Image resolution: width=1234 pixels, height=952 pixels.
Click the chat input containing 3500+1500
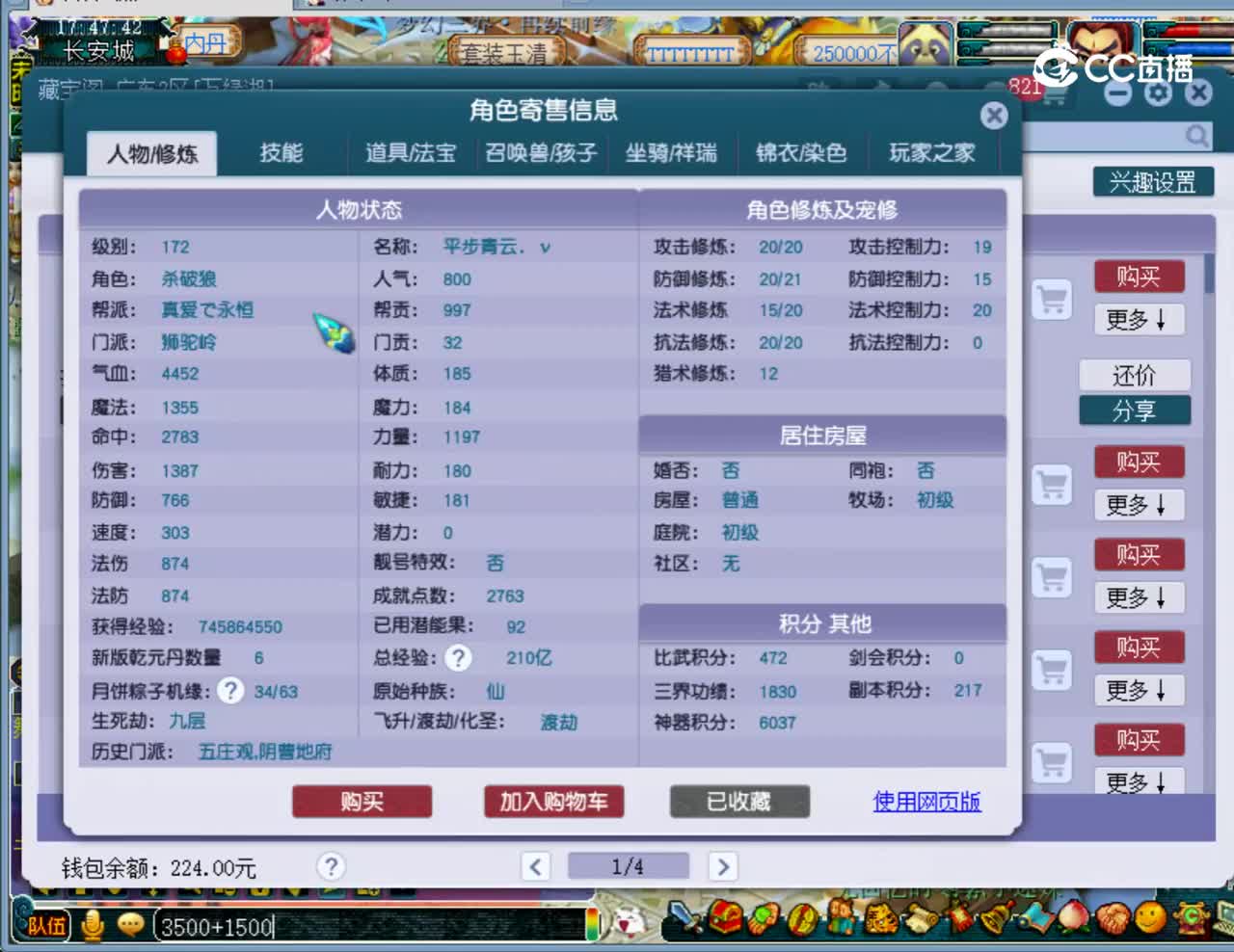(x=369, y=926)
